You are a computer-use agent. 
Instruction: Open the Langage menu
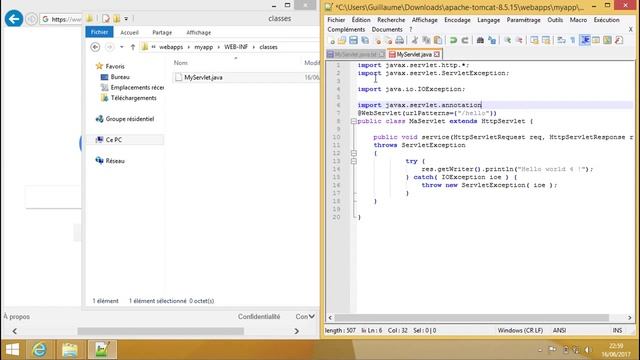(x=489, y=20)
